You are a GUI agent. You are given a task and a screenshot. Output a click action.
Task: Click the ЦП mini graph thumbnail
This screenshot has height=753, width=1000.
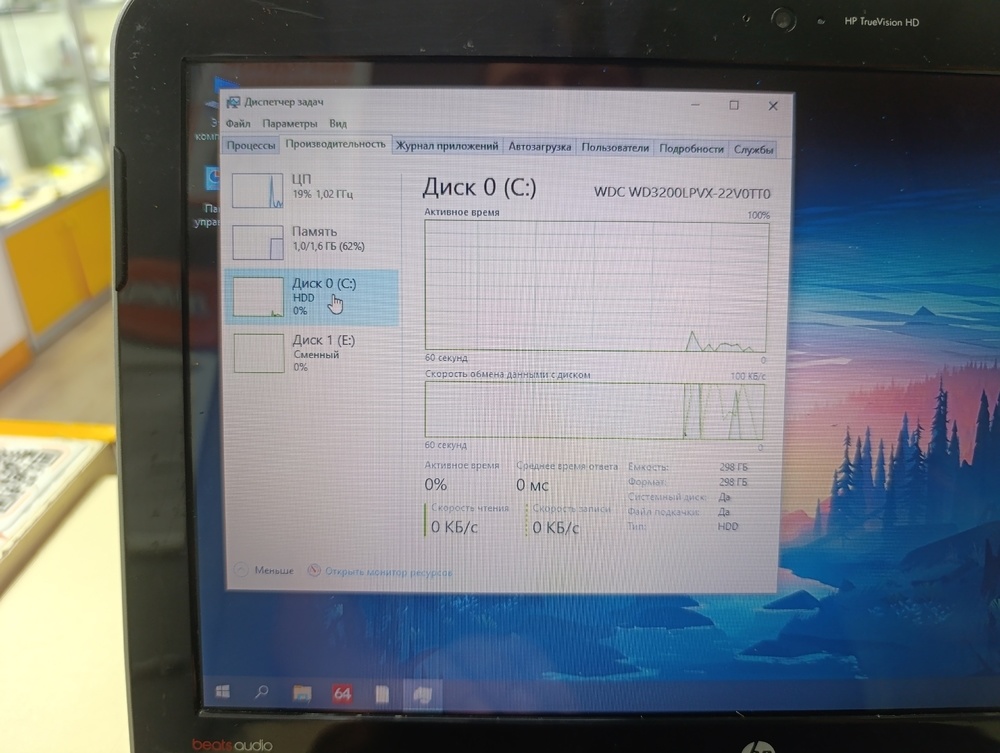click(258, 191)
